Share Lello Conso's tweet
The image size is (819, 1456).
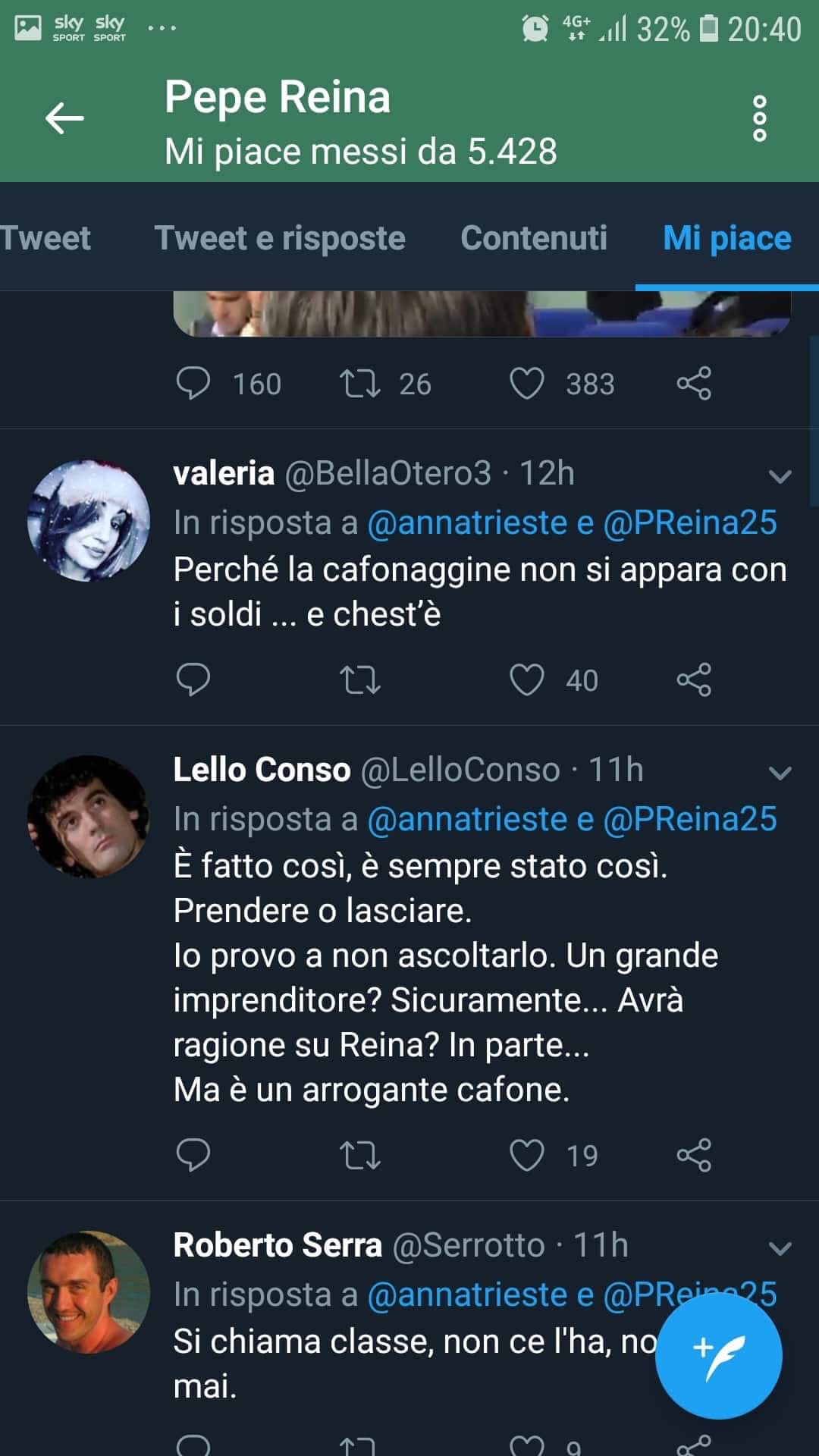694,1155
